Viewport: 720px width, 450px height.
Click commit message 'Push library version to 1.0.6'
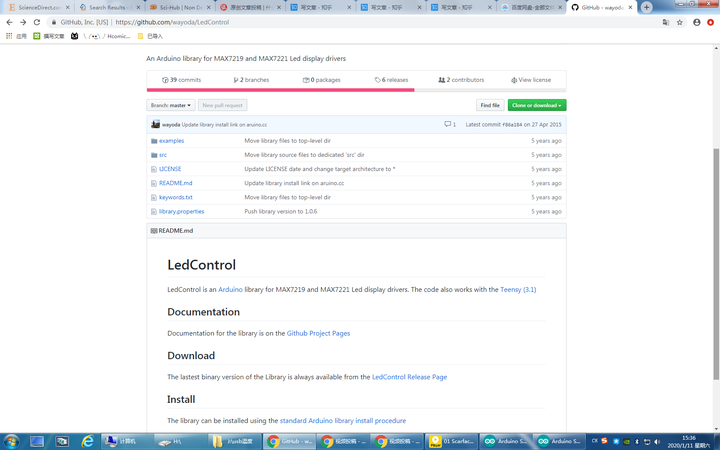coord(281,212)
